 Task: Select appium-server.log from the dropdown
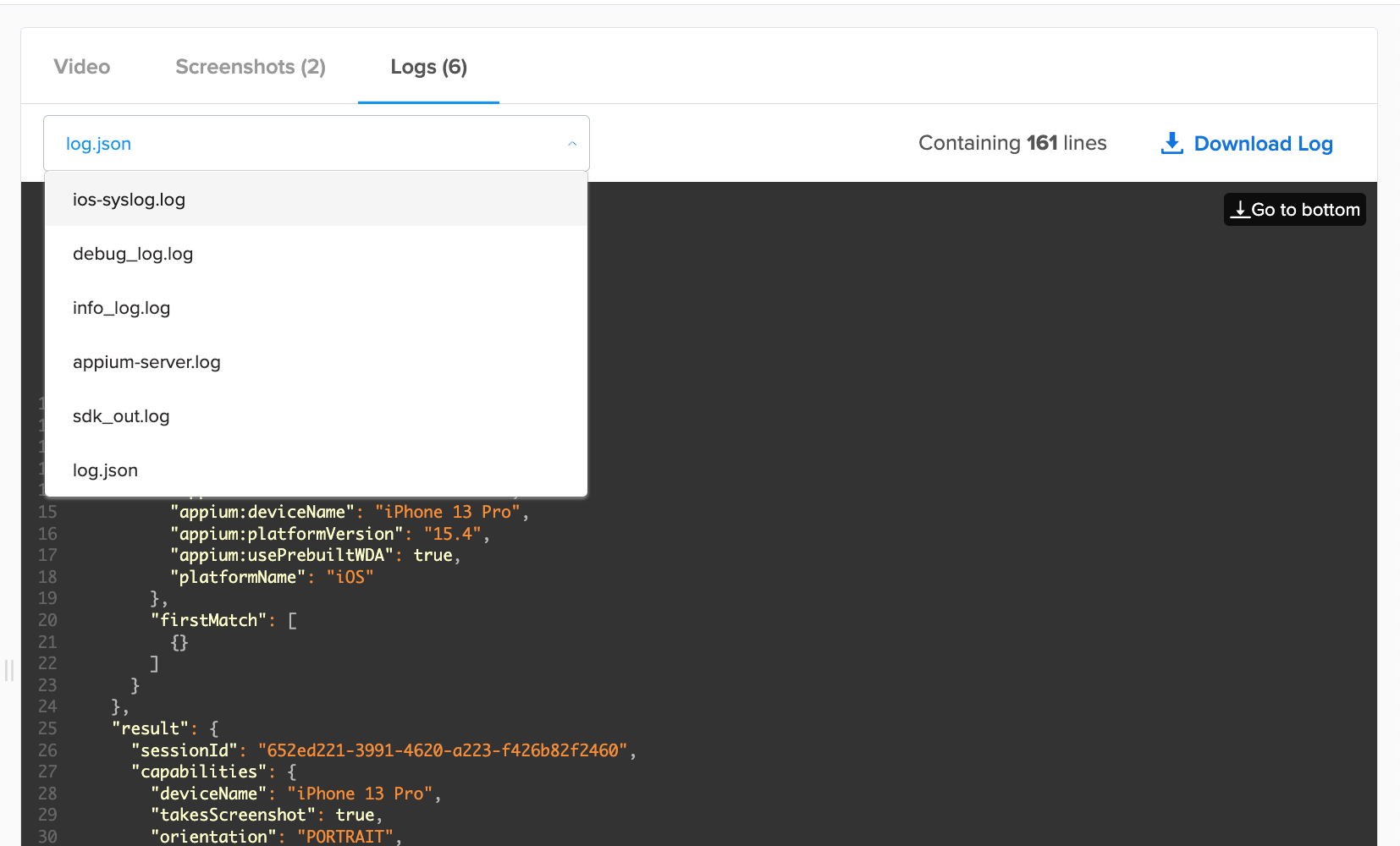146,361
